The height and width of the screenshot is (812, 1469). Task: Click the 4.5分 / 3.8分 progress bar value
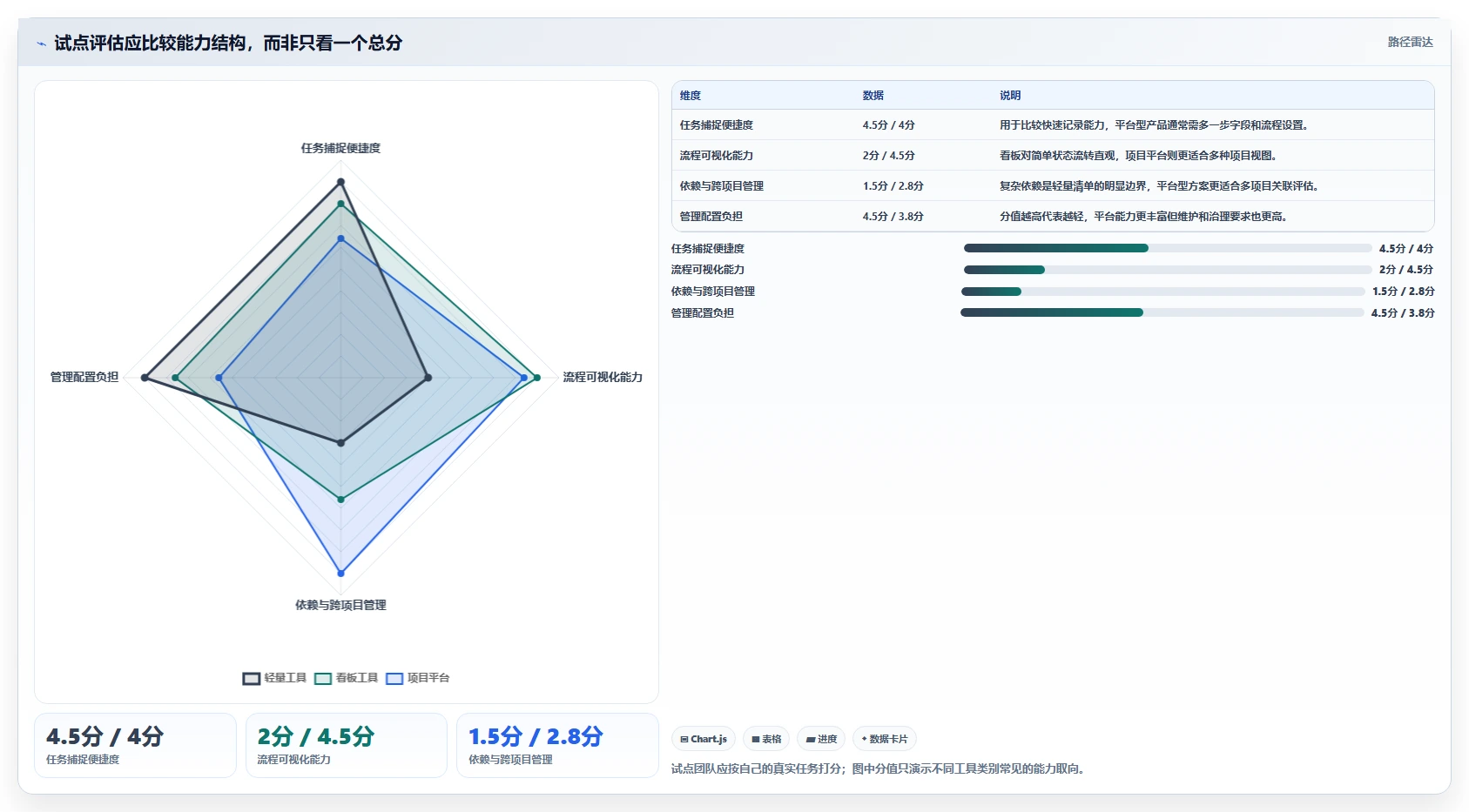pyautogui.click(x=1403, y=313)
